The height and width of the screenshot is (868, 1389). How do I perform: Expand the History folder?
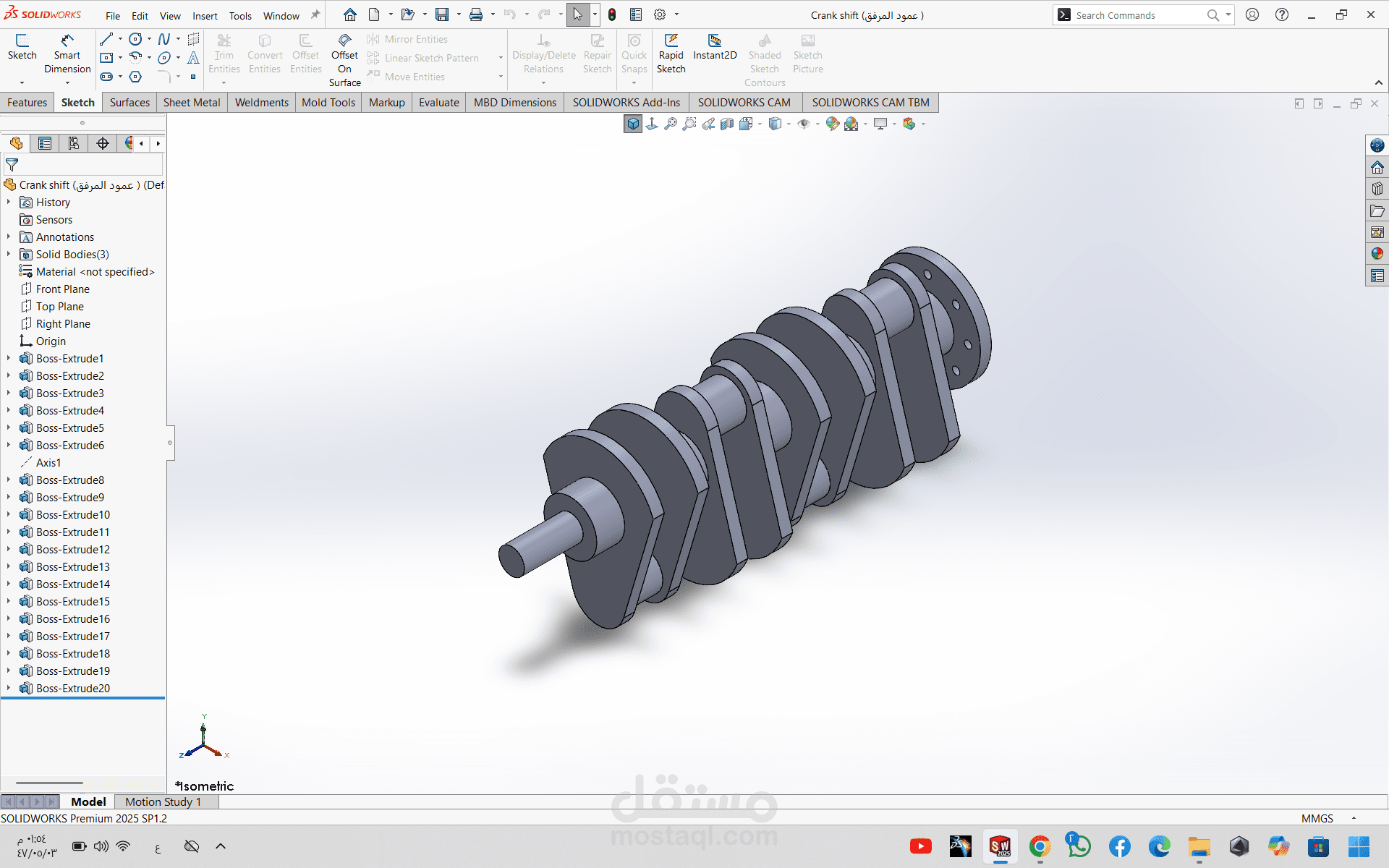[x=9, y=203]
